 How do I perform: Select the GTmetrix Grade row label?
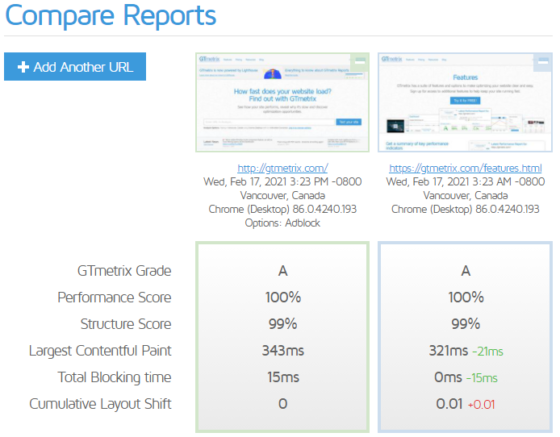124,271
